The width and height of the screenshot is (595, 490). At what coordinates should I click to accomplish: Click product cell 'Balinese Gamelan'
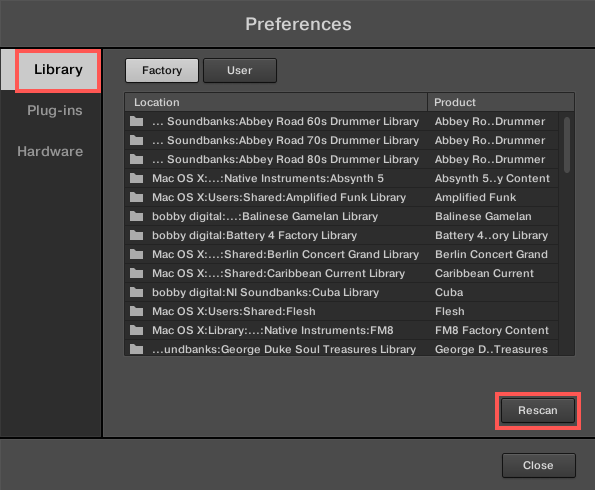pyautogui.click(x=483, y=216)
